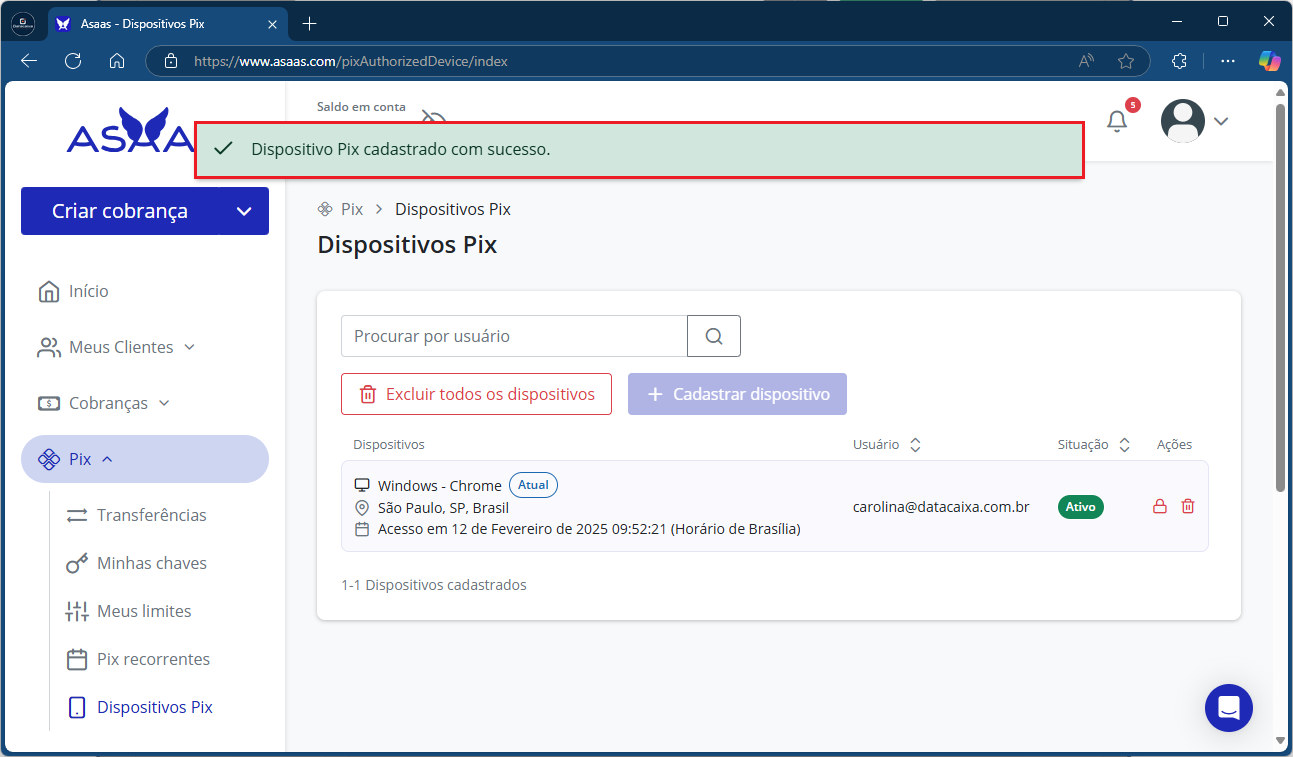The height and width of the screenshot is (757, 1293).
Task: Go to Início in the sidebar
Action: click(x=90, y=291)
